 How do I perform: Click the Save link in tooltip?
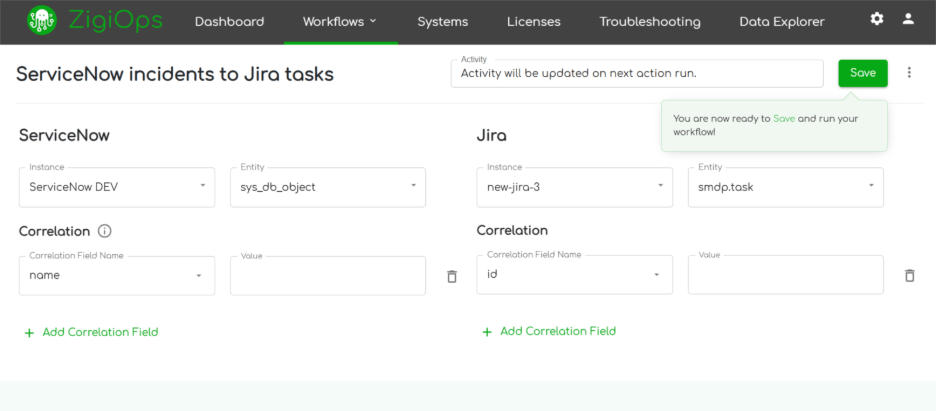(x=784, y=119)
